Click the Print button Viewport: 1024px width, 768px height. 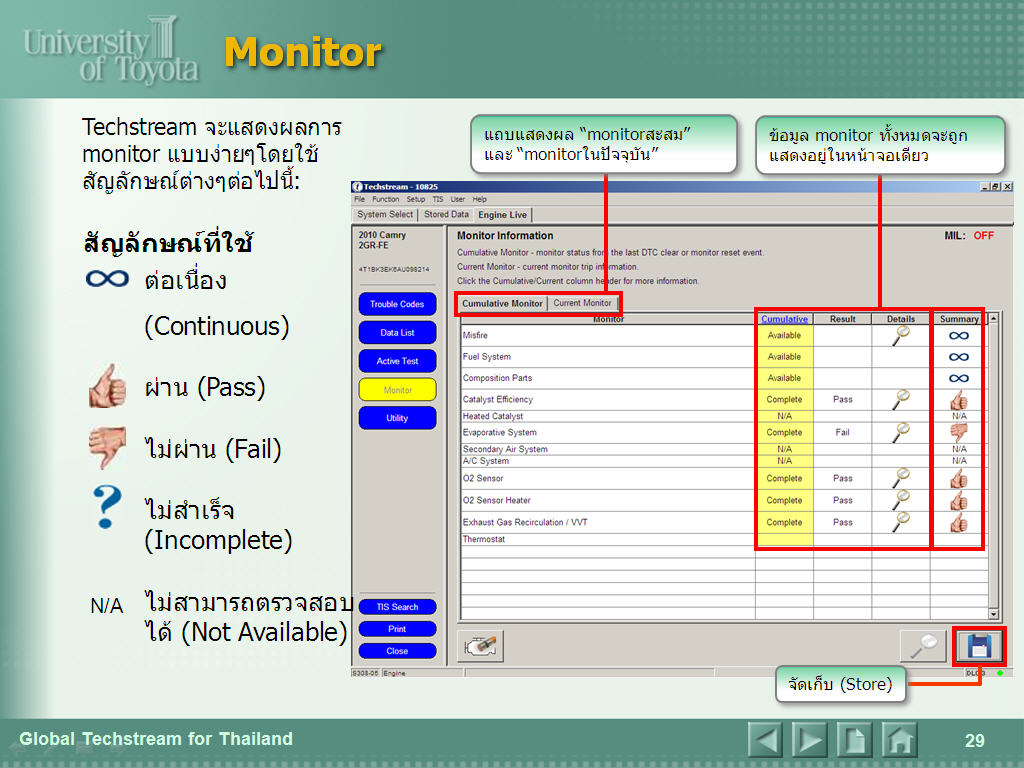(x=397, y=629)
